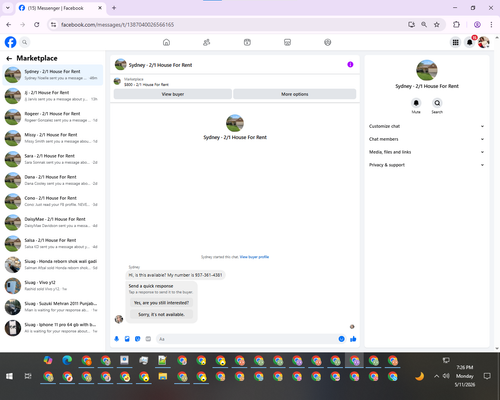
Task: Send a thumbs-up like
Action: pos(353,339)
